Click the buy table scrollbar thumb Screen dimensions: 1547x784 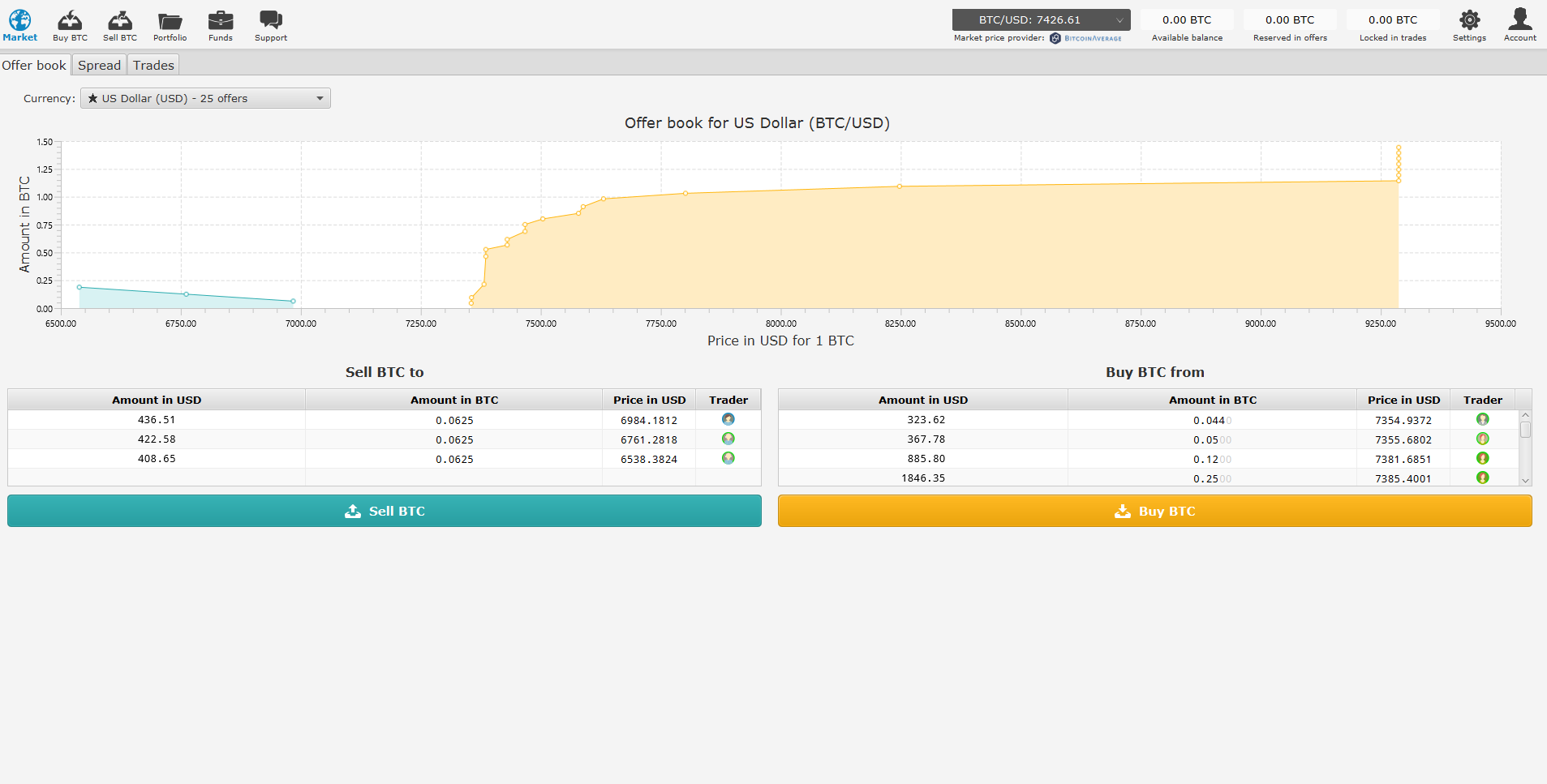1525,429
